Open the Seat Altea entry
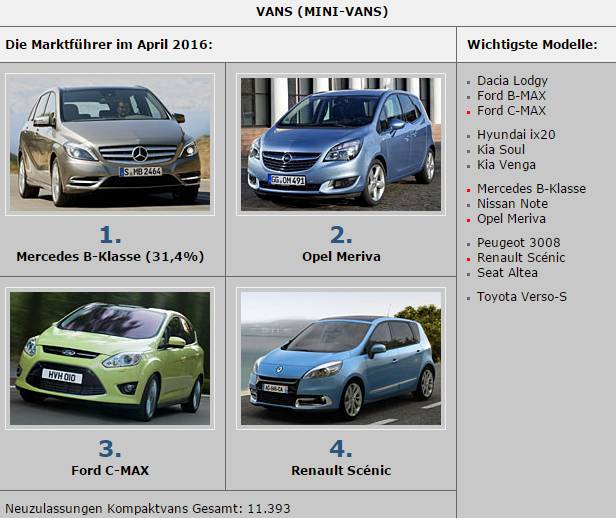This screenshot has height=518, width=616. pos(508,273)
